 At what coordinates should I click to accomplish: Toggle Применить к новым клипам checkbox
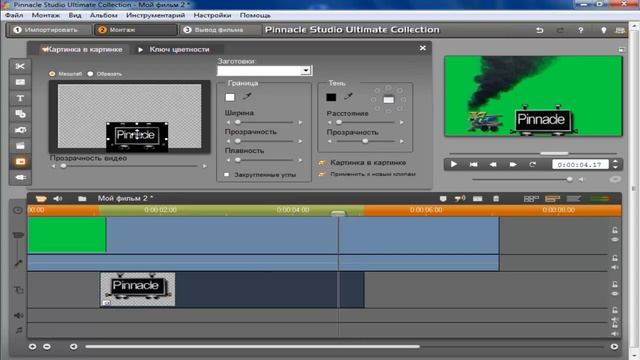coord(322,174)
